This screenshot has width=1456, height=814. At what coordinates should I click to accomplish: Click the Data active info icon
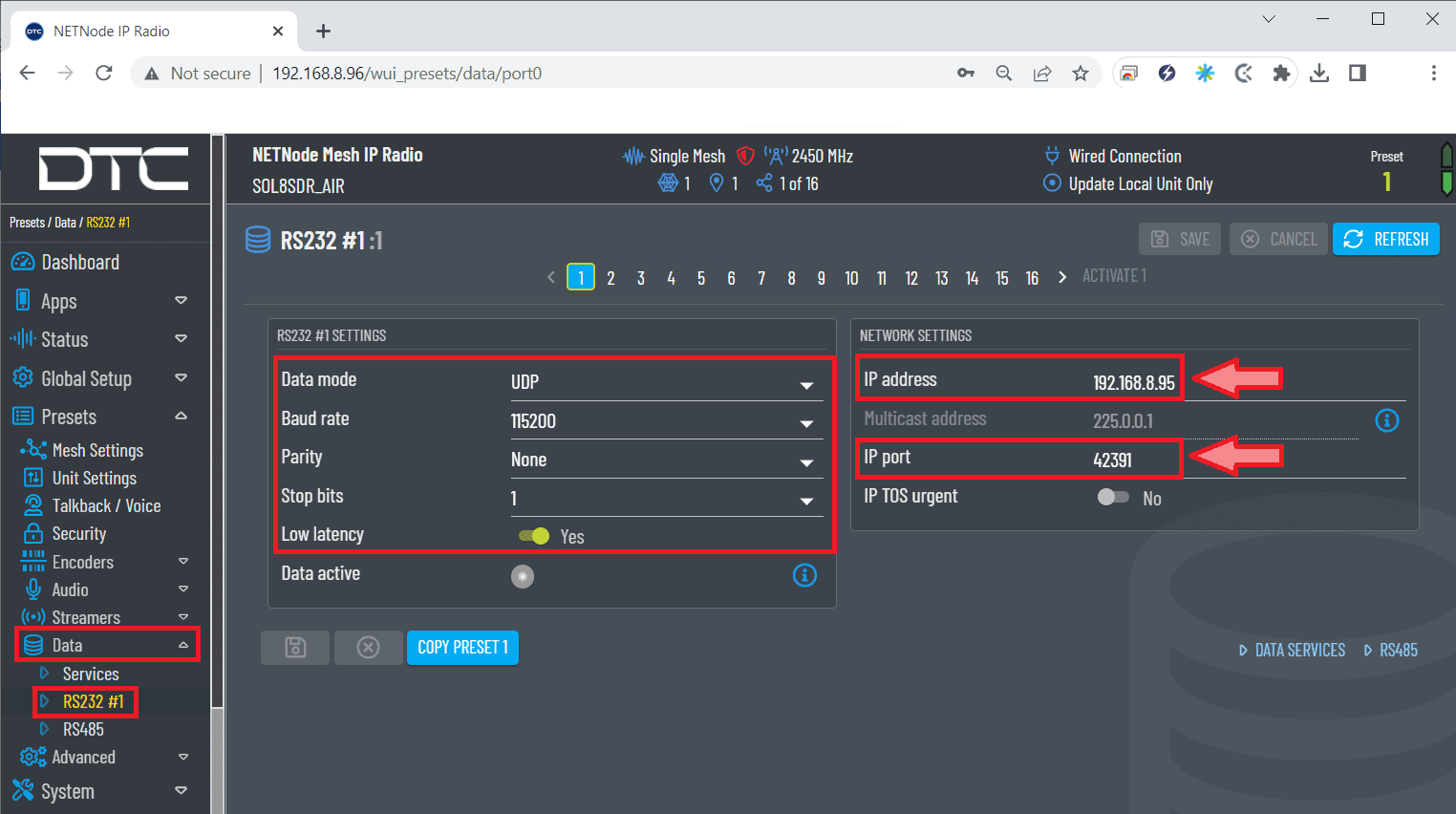(804, 574)
